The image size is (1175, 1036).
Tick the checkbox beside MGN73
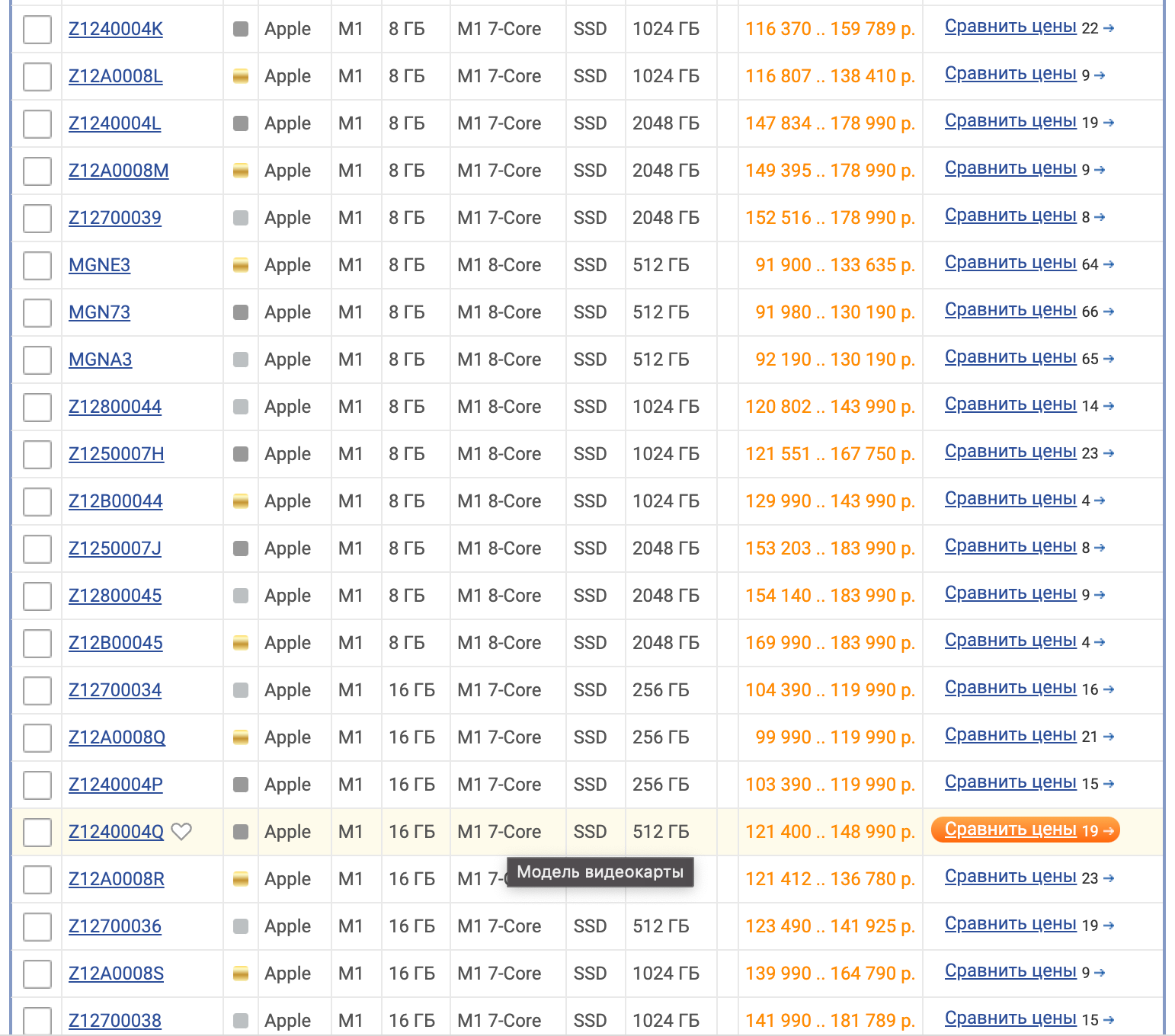[37, 313]
